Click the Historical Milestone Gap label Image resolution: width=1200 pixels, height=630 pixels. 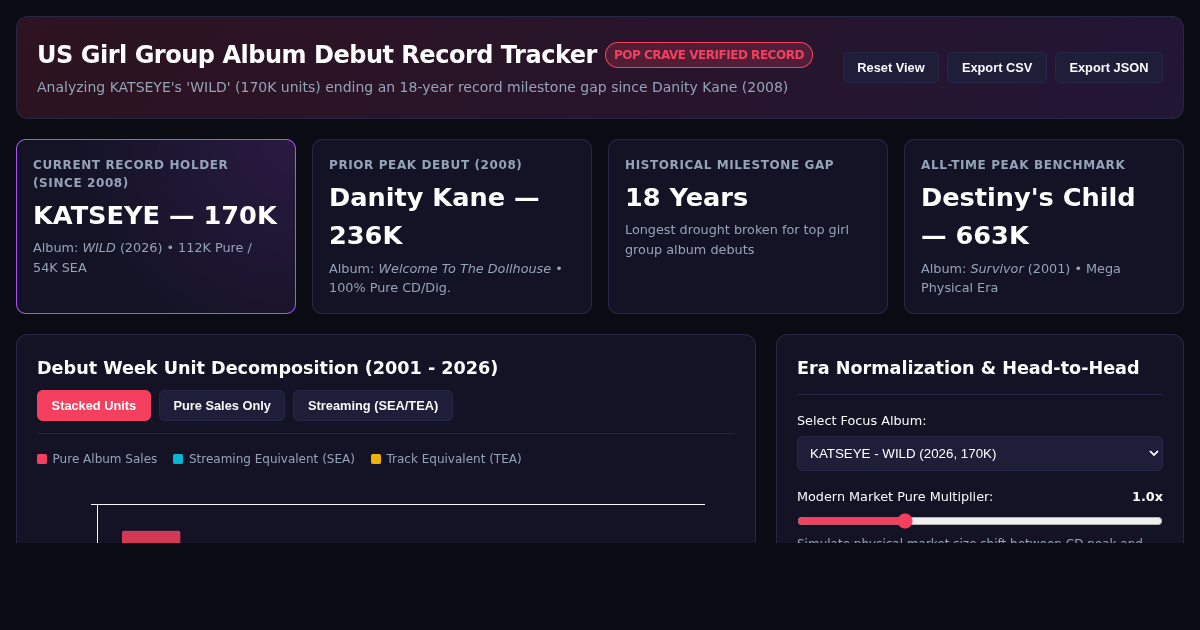pos(730,165)
